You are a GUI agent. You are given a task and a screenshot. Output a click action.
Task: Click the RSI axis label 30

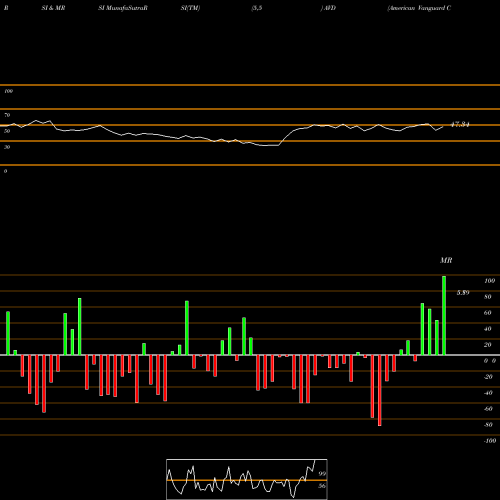pyautogui.click(x=7, y=147)
